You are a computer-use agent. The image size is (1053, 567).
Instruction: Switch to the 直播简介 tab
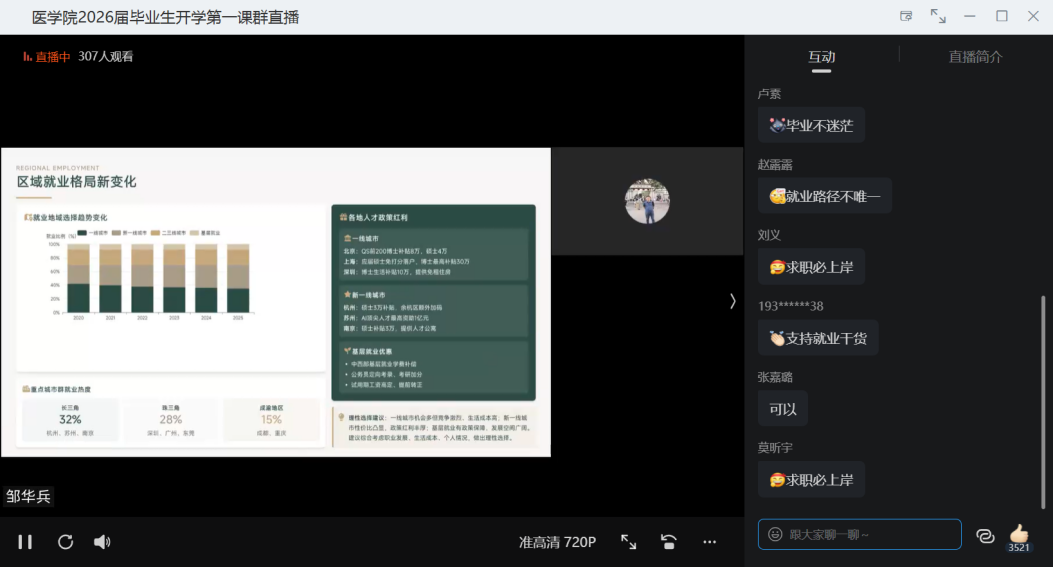(975, 57)
